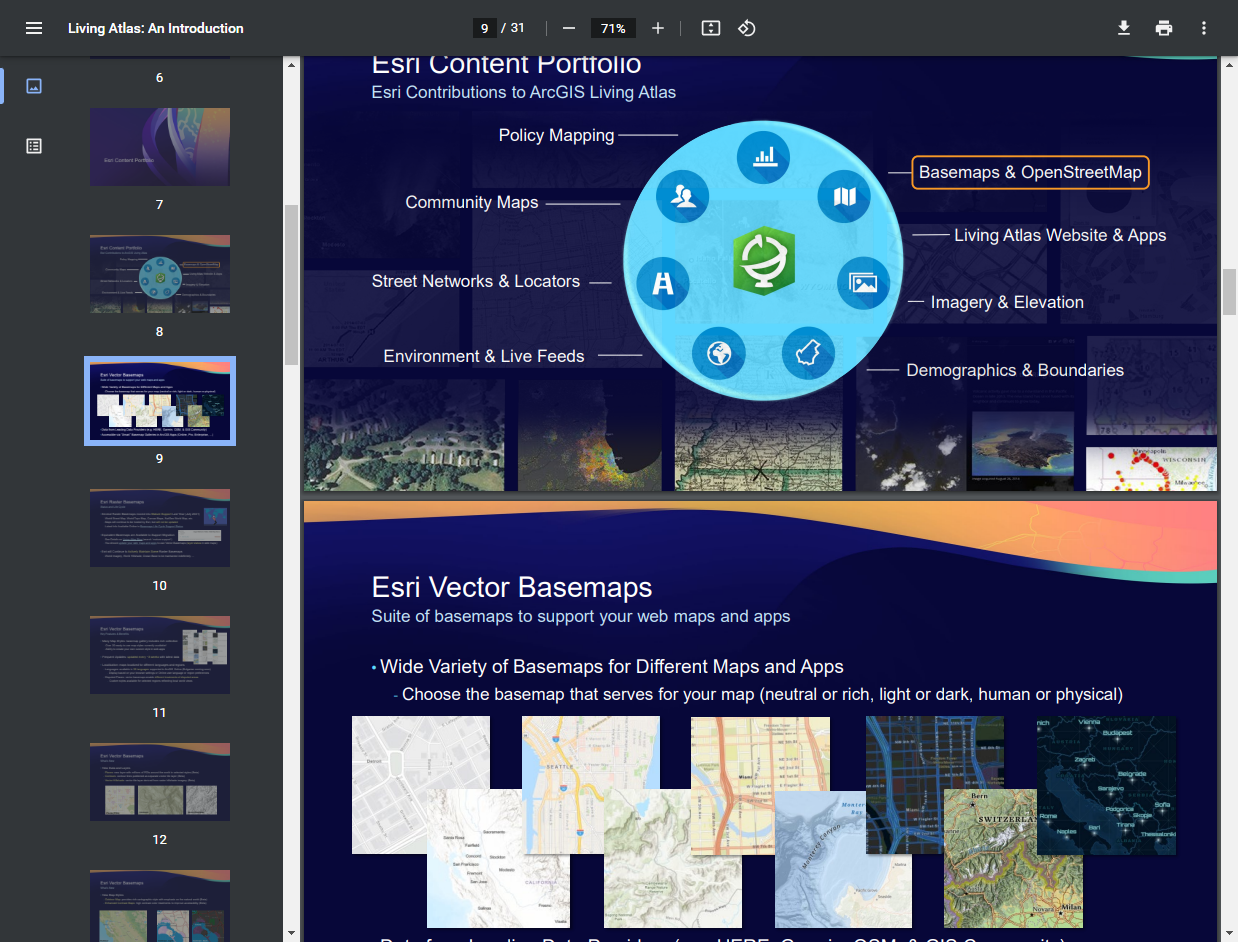
Task: Click the thumbnail sidebar scrollbar handle
Action: coord(291,285)
